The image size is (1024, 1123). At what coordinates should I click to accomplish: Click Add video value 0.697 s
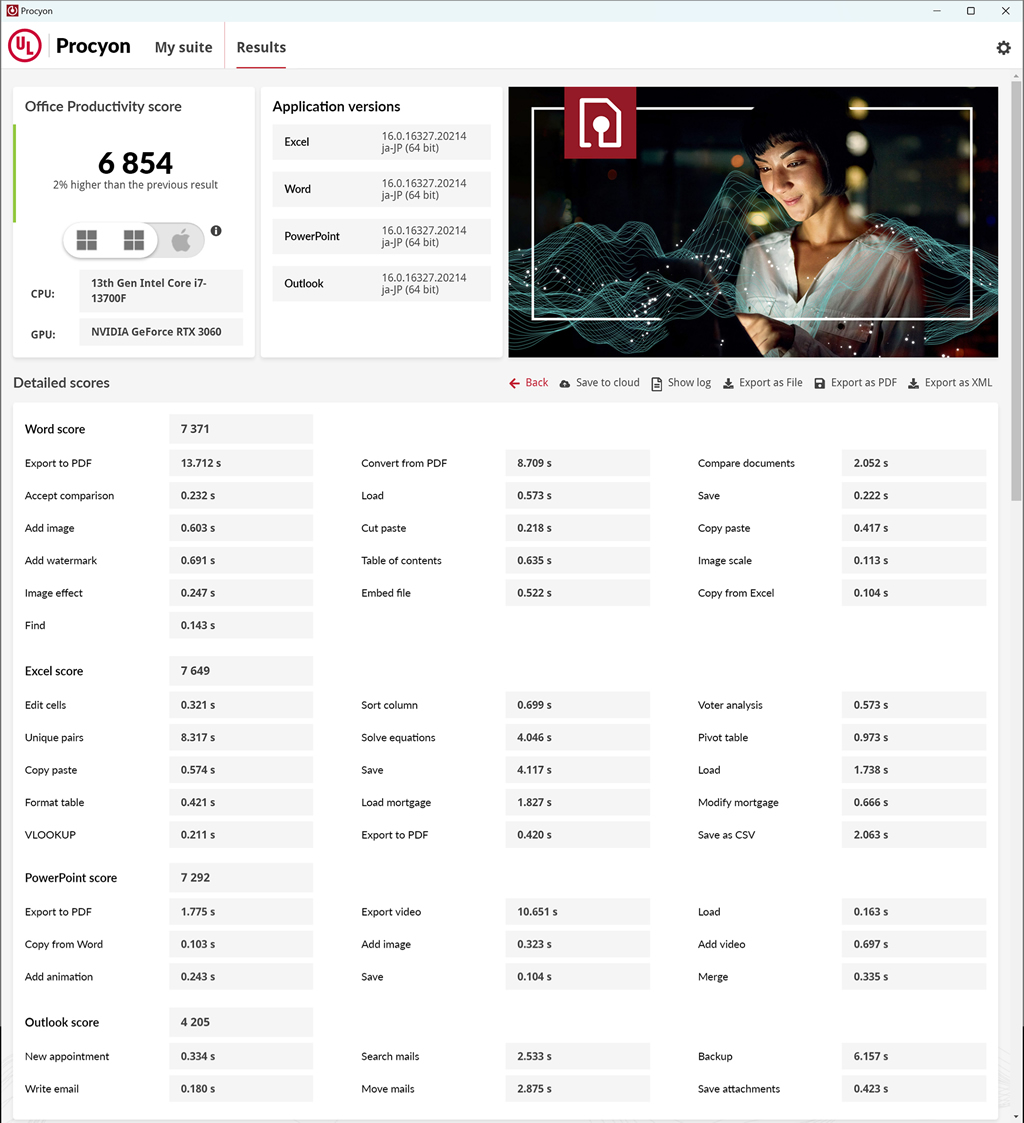(x=914, y=944)
